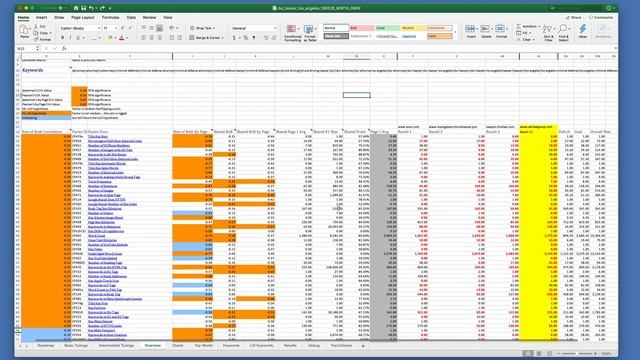Viewport: 640px width, 360px height.
Task: Open the Formulas ribbon tab
Action: point(110,18)
